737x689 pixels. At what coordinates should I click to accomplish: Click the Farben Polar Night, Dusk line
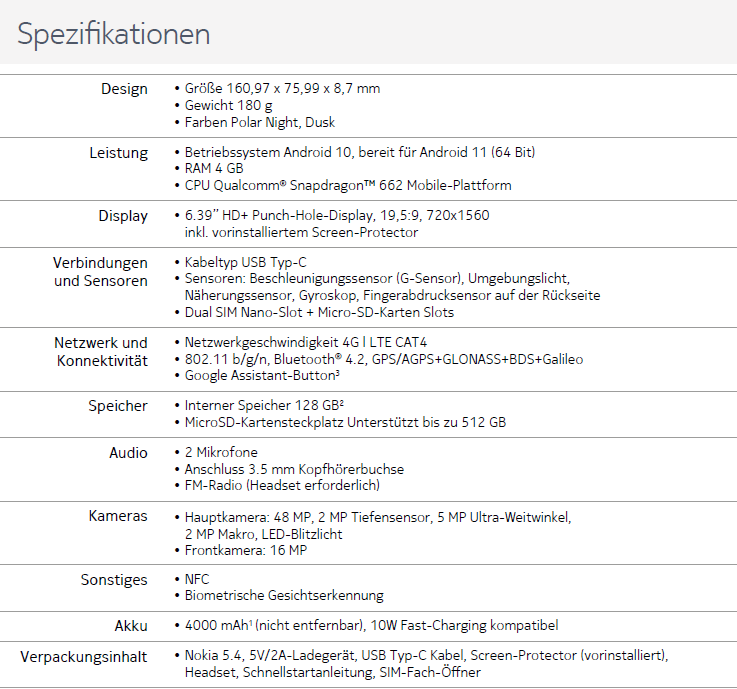pyautogui.click(x=259, y=123)
